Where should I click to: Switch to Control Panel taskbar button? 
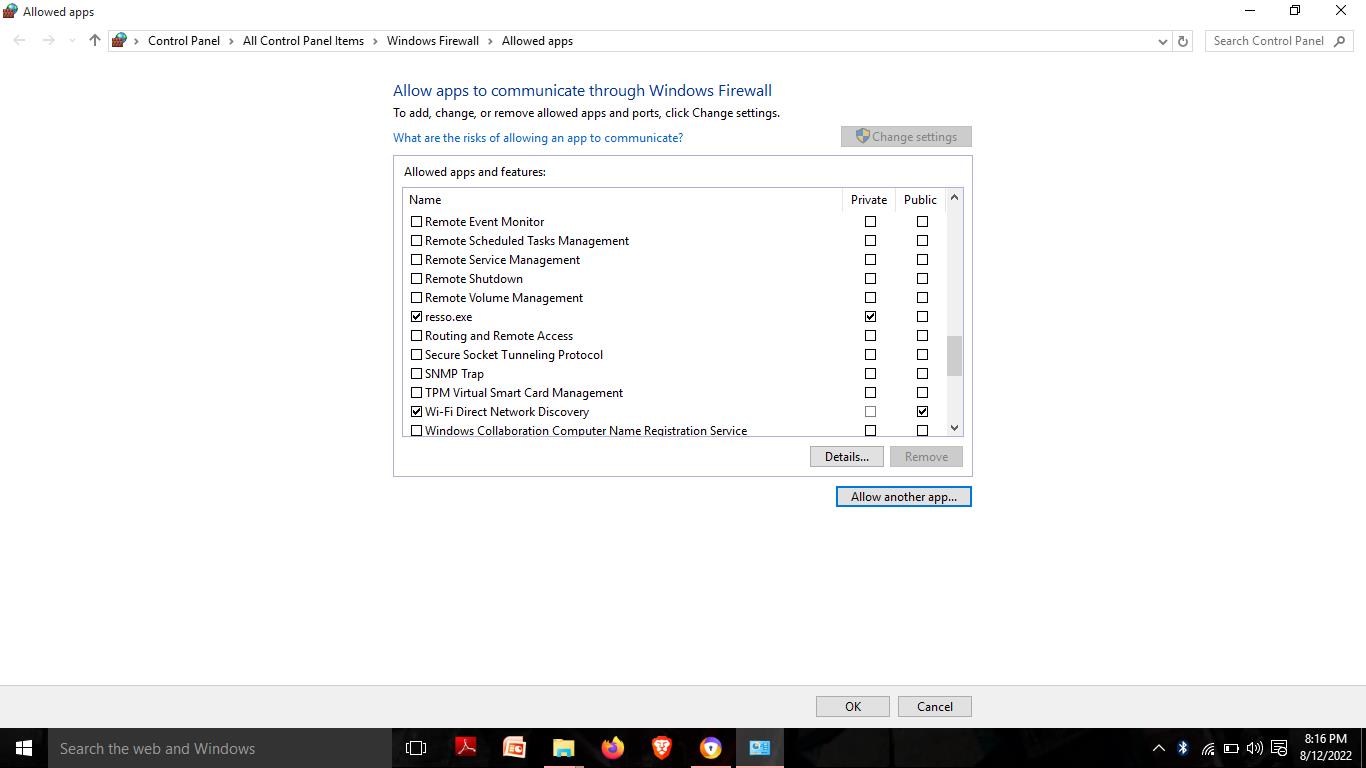(x=760, y=748)
